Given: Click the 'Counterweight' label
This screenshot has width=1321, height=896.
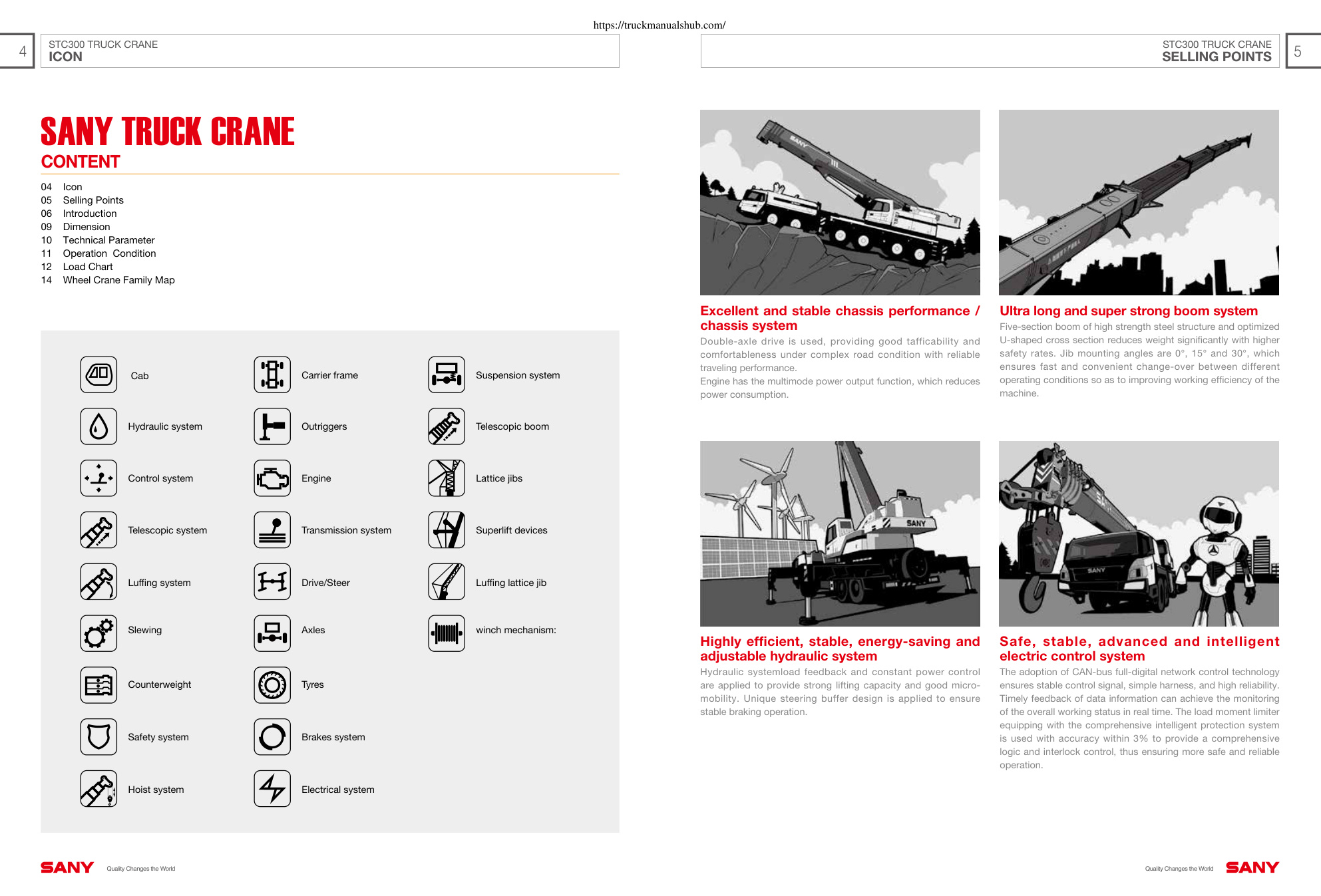Looking at the screenshot, I should pyautogui.click(x=160, y=684).
